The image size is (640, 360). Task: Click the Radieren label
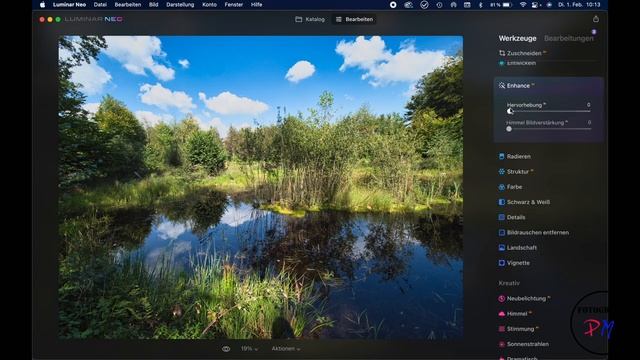click(519, 157)
